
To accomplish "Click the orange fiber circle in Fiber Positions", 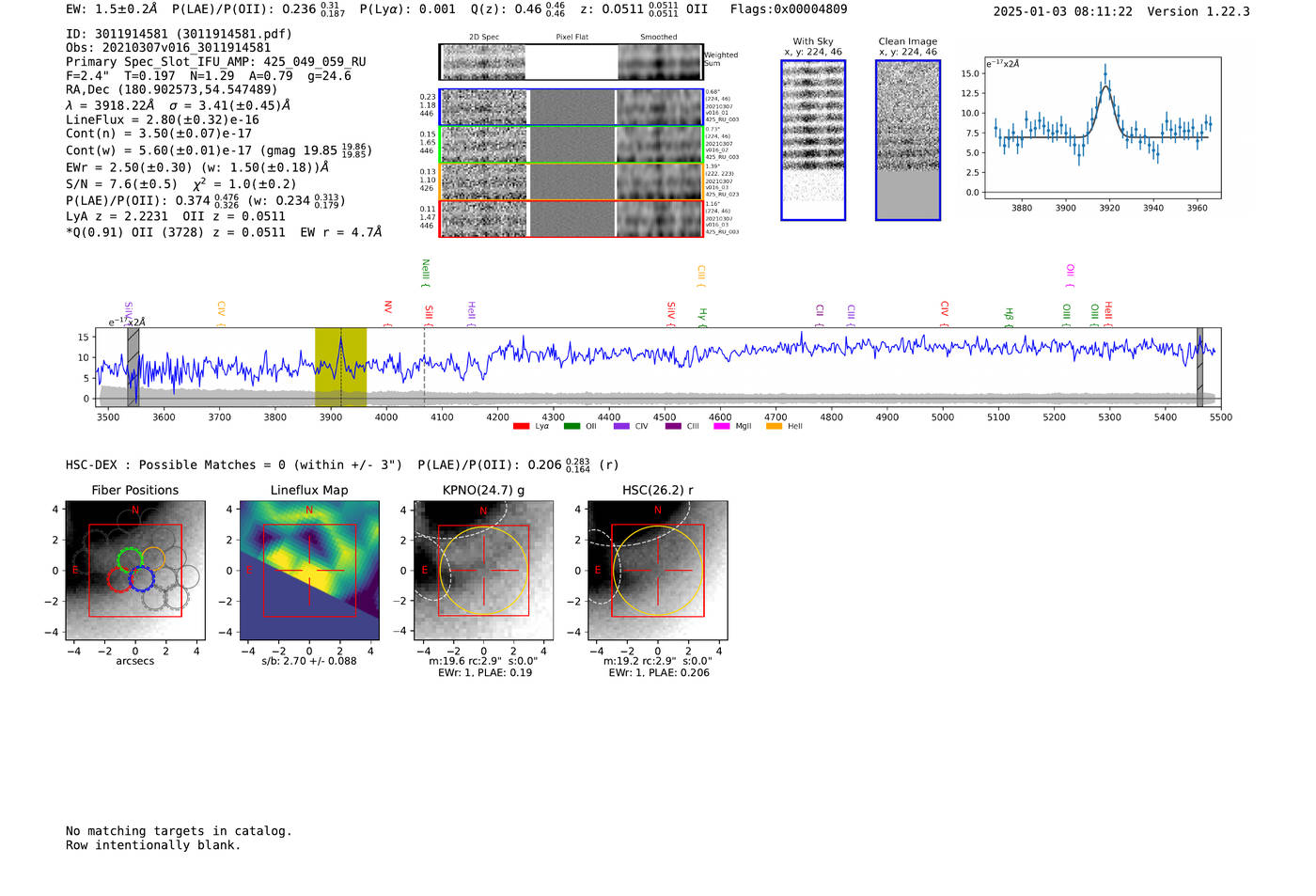I will tap(152, 558).
